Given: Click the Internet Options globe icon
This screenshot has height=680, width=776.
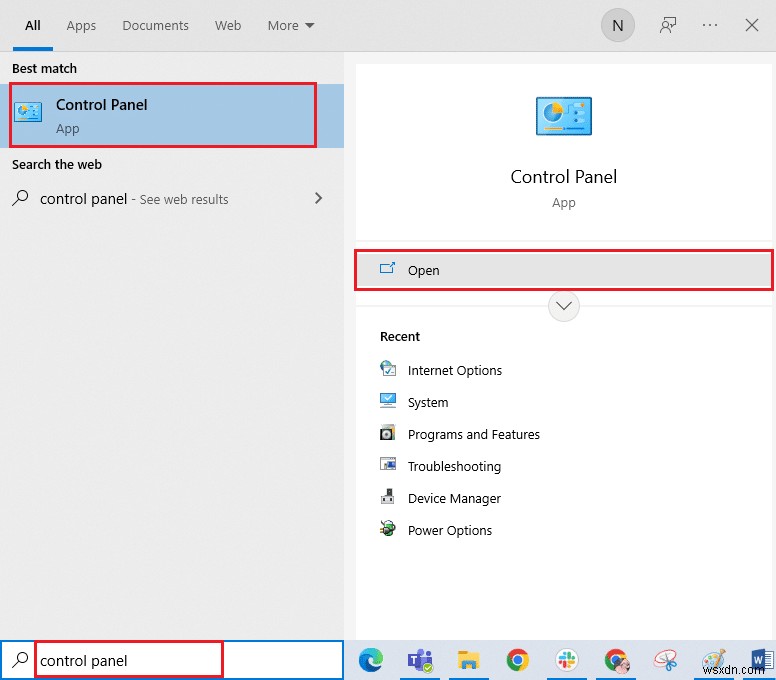Looking at the screenshot, I should 388,369.
